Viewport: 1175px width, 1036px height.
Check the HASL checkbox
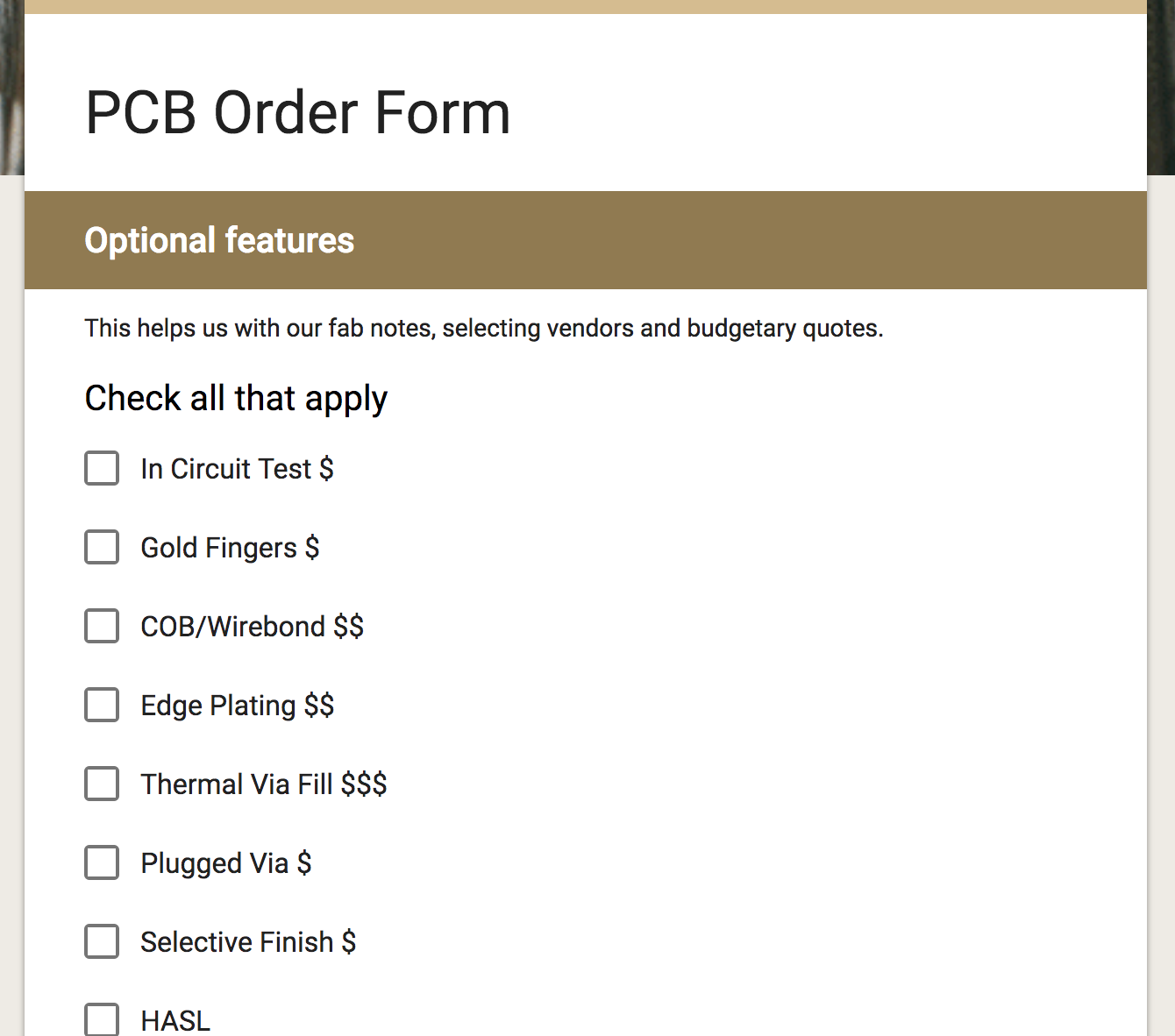pyautogui.click(x=102, y=1019)
